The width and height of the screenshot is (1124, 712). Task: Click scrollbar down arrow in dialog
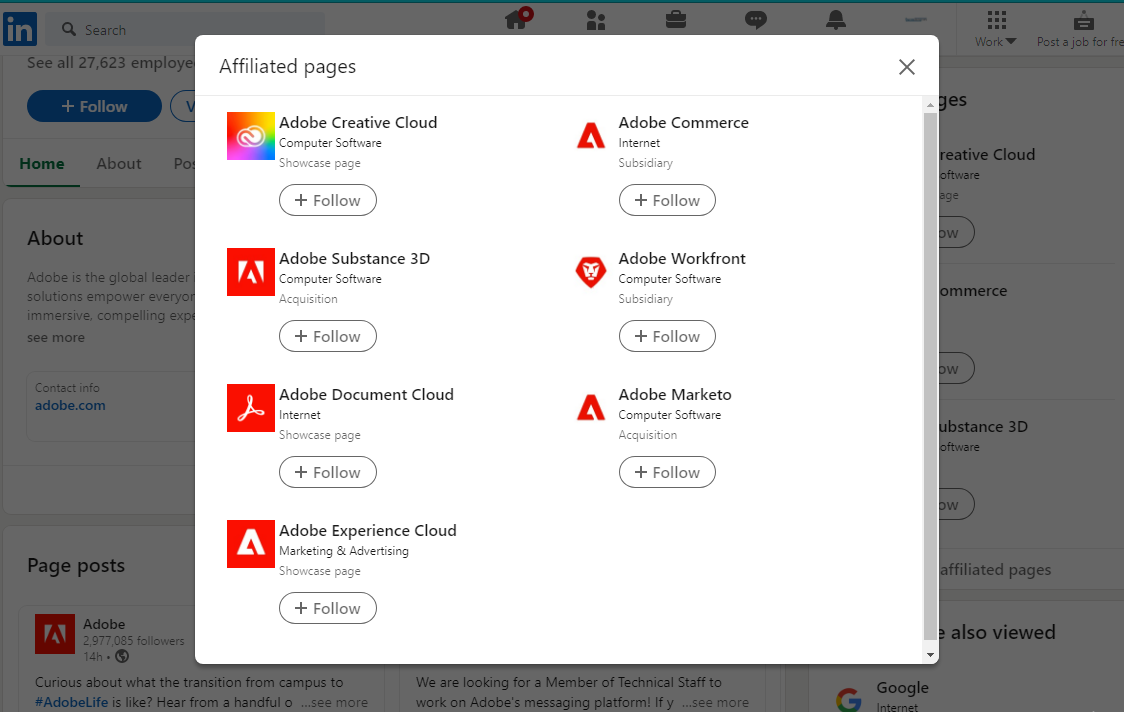point(930,655)
